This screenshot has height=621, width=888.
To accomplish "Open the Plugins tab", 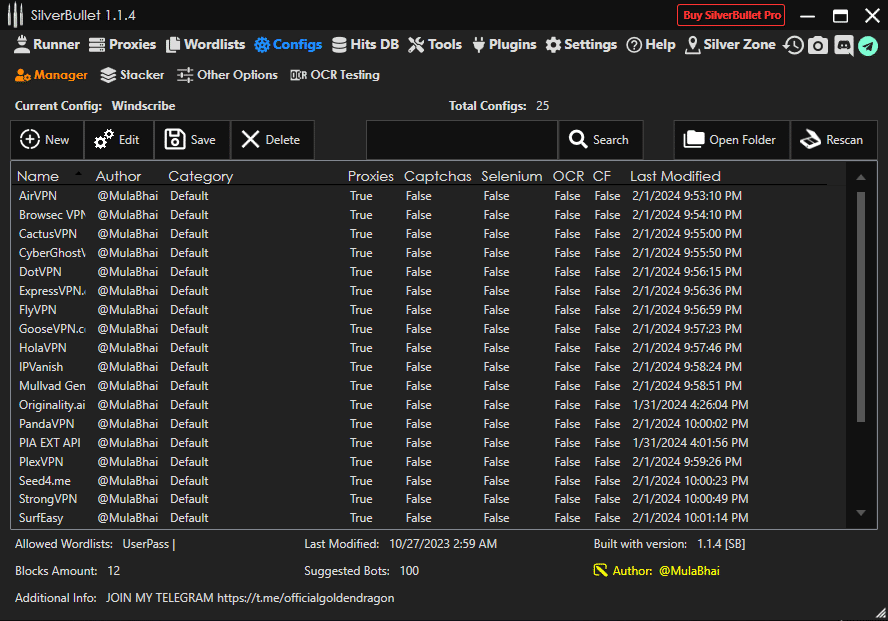I will click(x=504, y=45).
